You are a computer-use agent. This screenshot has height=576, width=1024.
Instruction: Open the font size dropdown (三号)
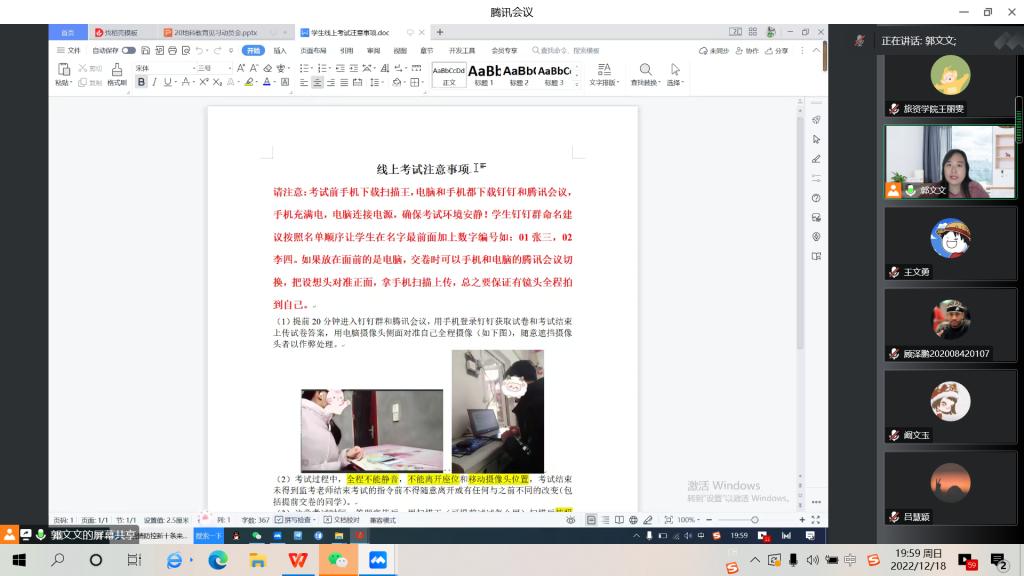point(211,68)
